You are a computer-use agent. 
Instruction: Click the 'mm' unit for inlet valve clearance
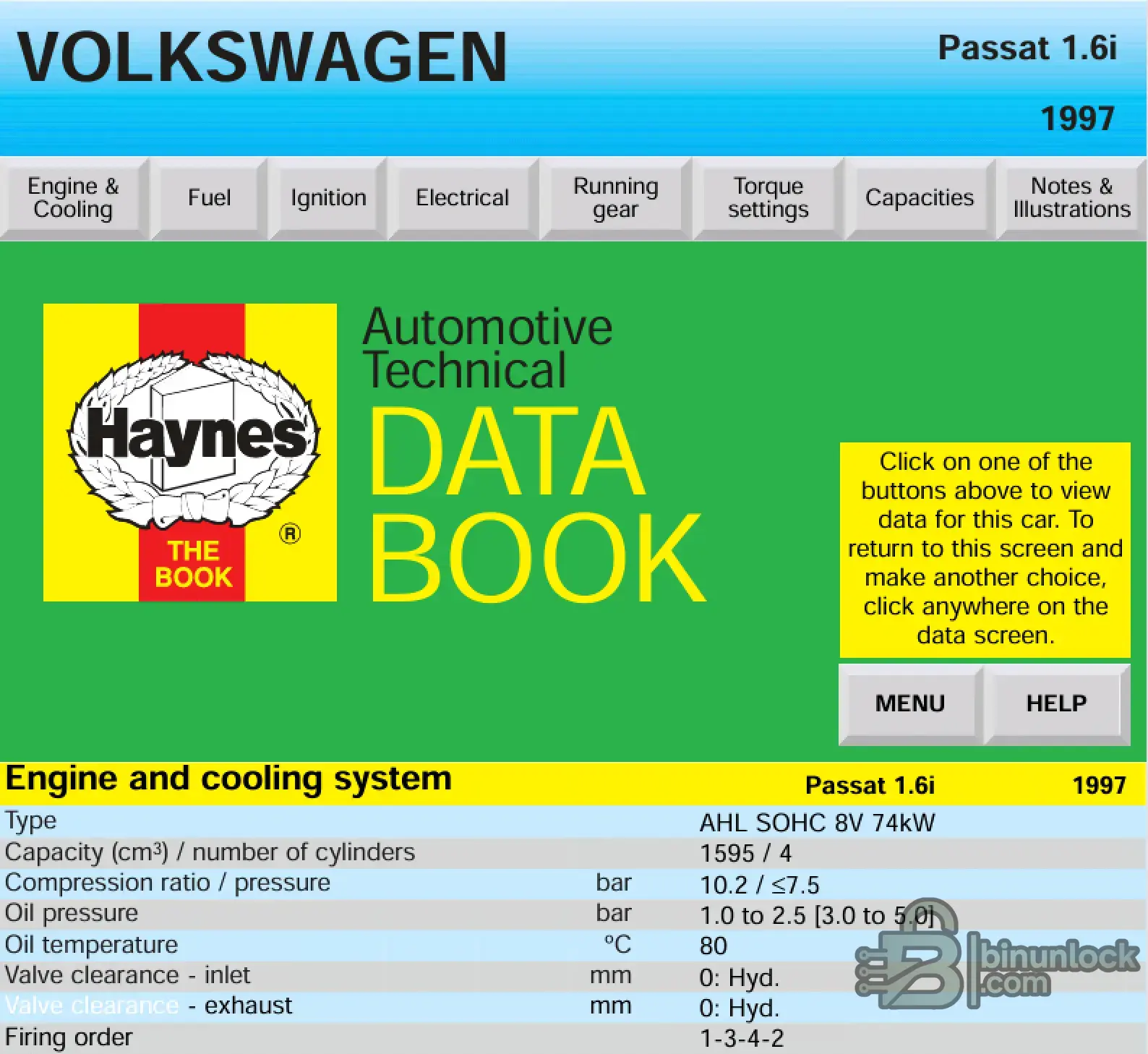point(611,976)
